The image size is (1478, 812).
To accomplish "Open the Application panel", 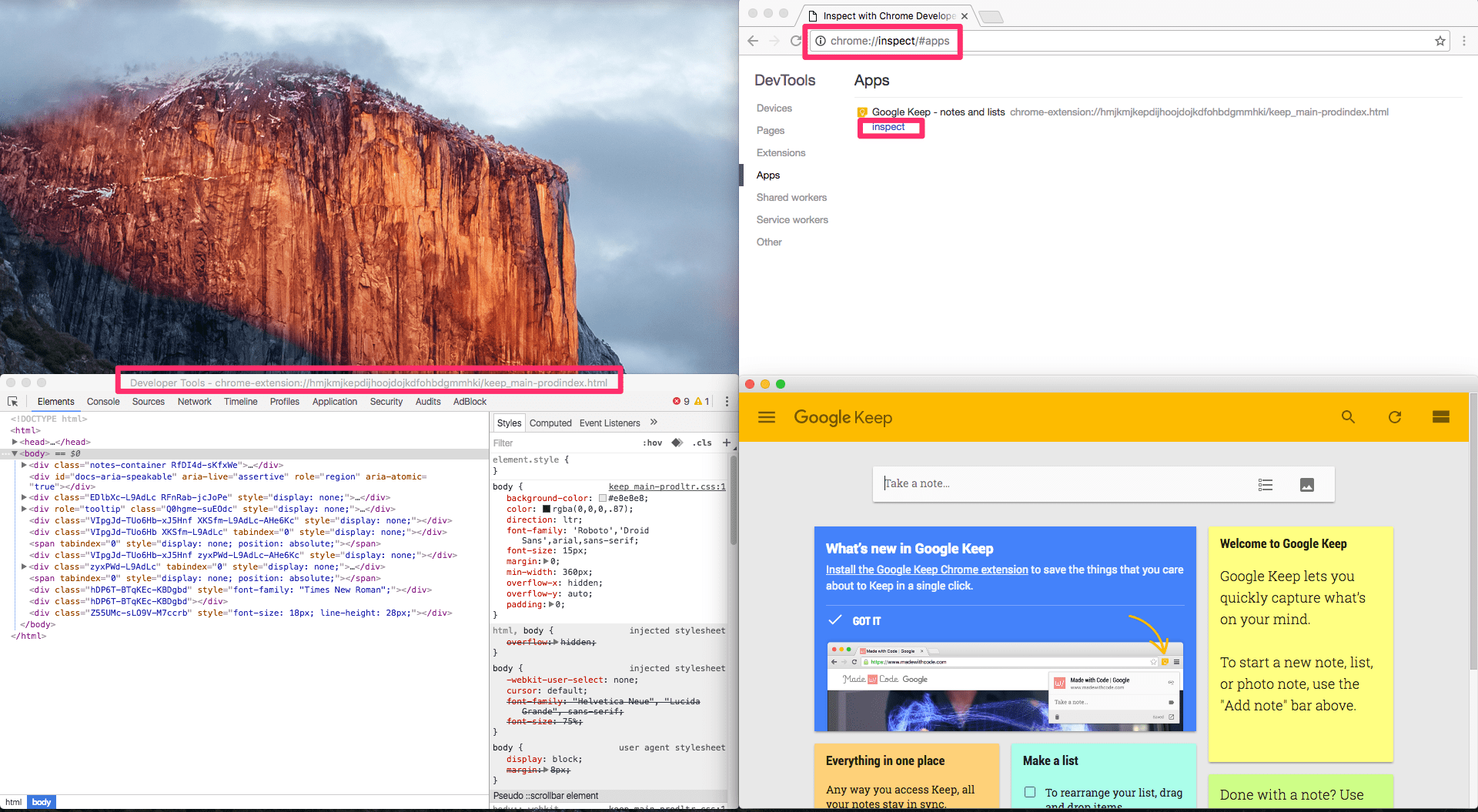I will (x=335, y=402).
